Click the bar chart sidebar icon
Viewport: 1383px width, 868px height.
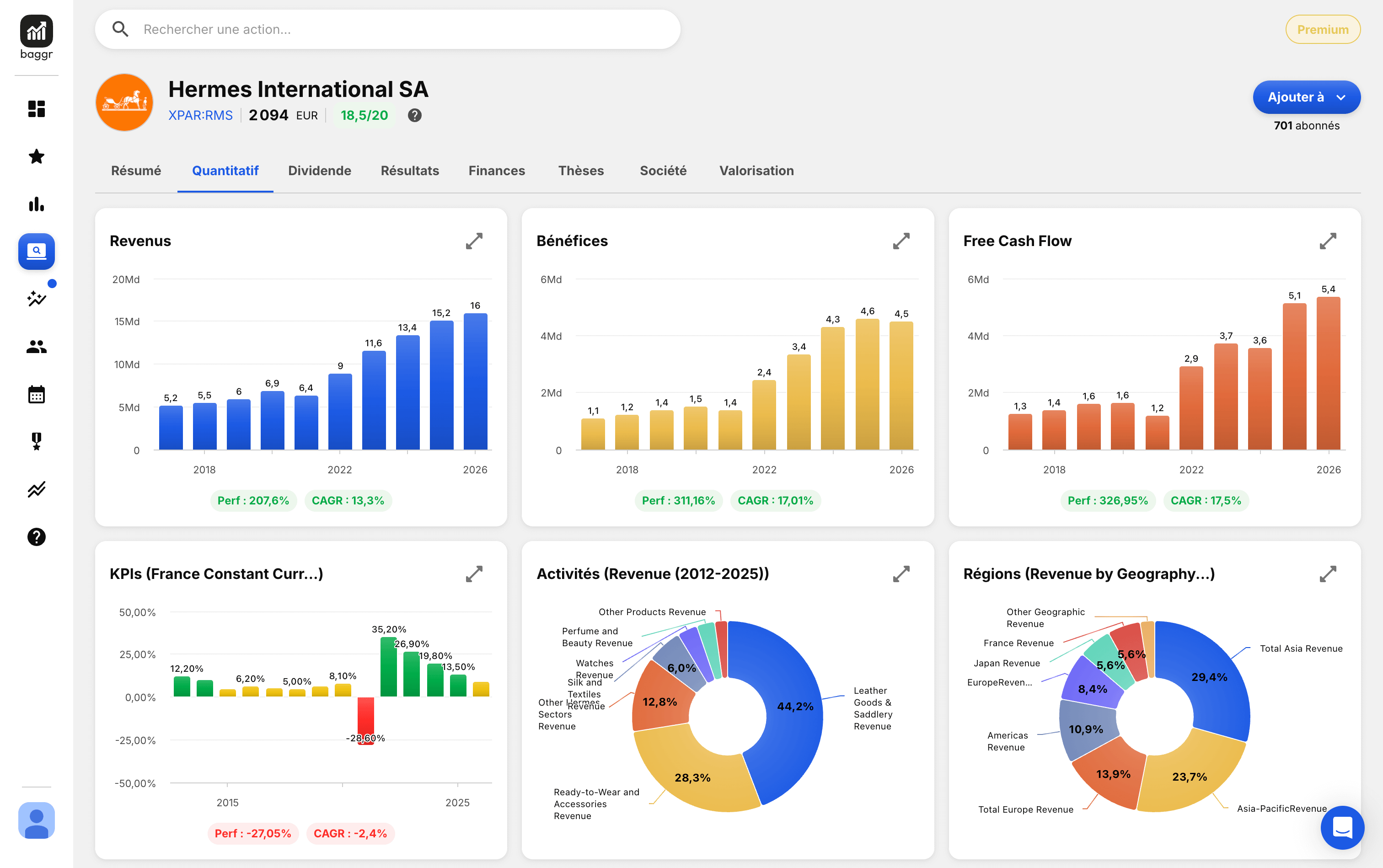(36, 204)
